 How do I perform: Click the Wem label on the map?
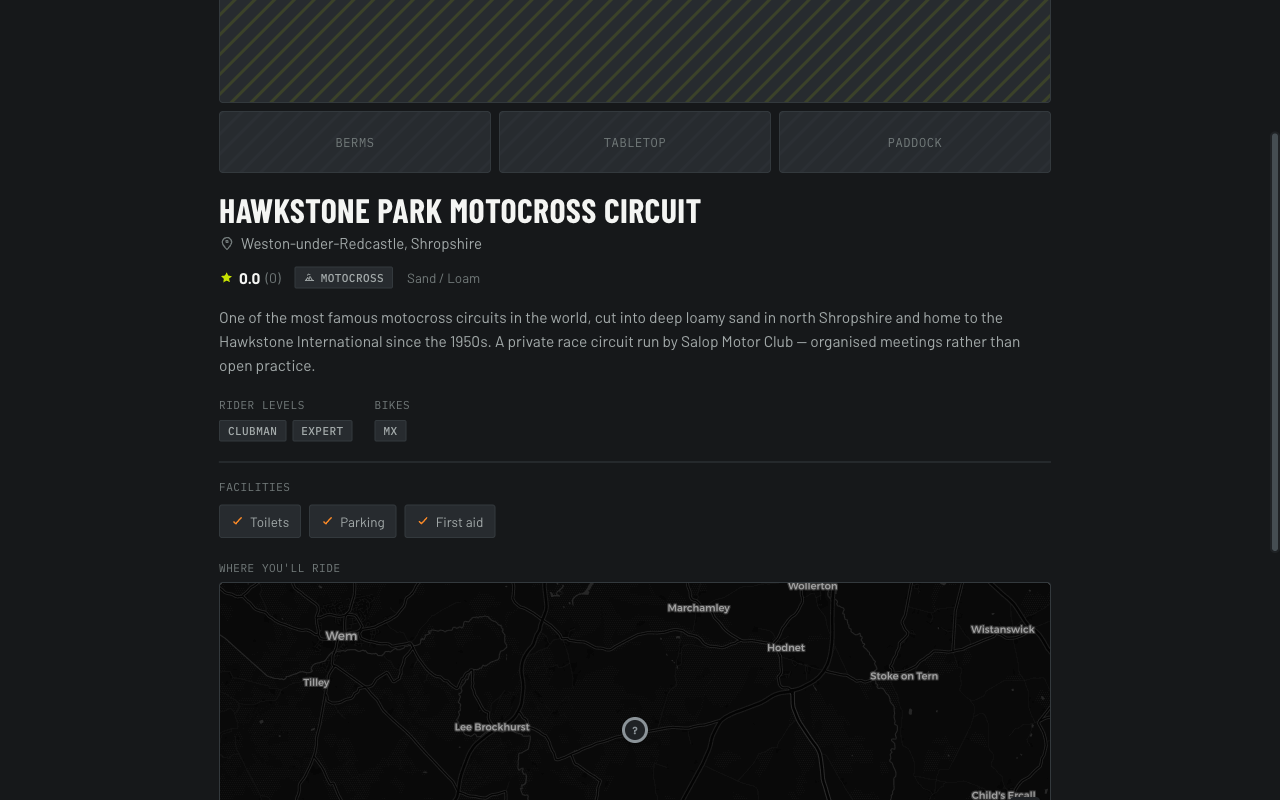341,636
